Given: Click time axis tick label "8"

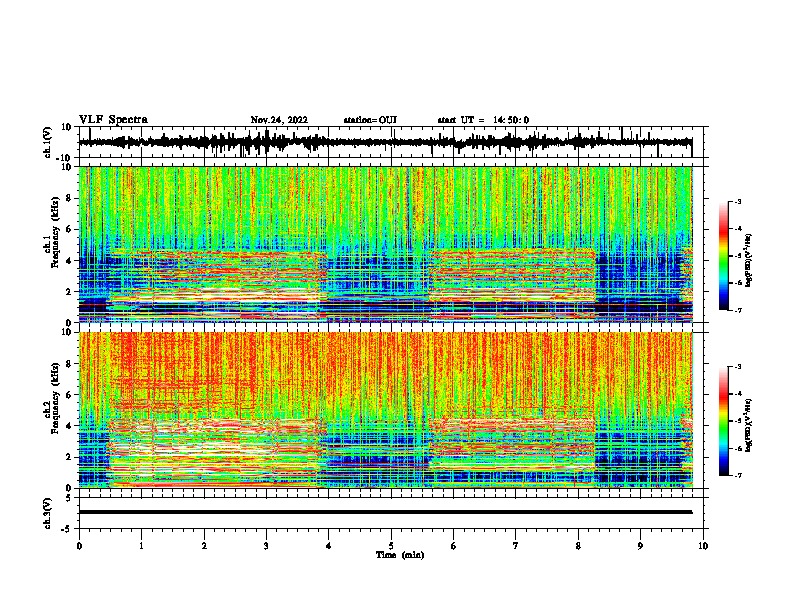Looking at the screenshot, I should click(x=578, y=546).
